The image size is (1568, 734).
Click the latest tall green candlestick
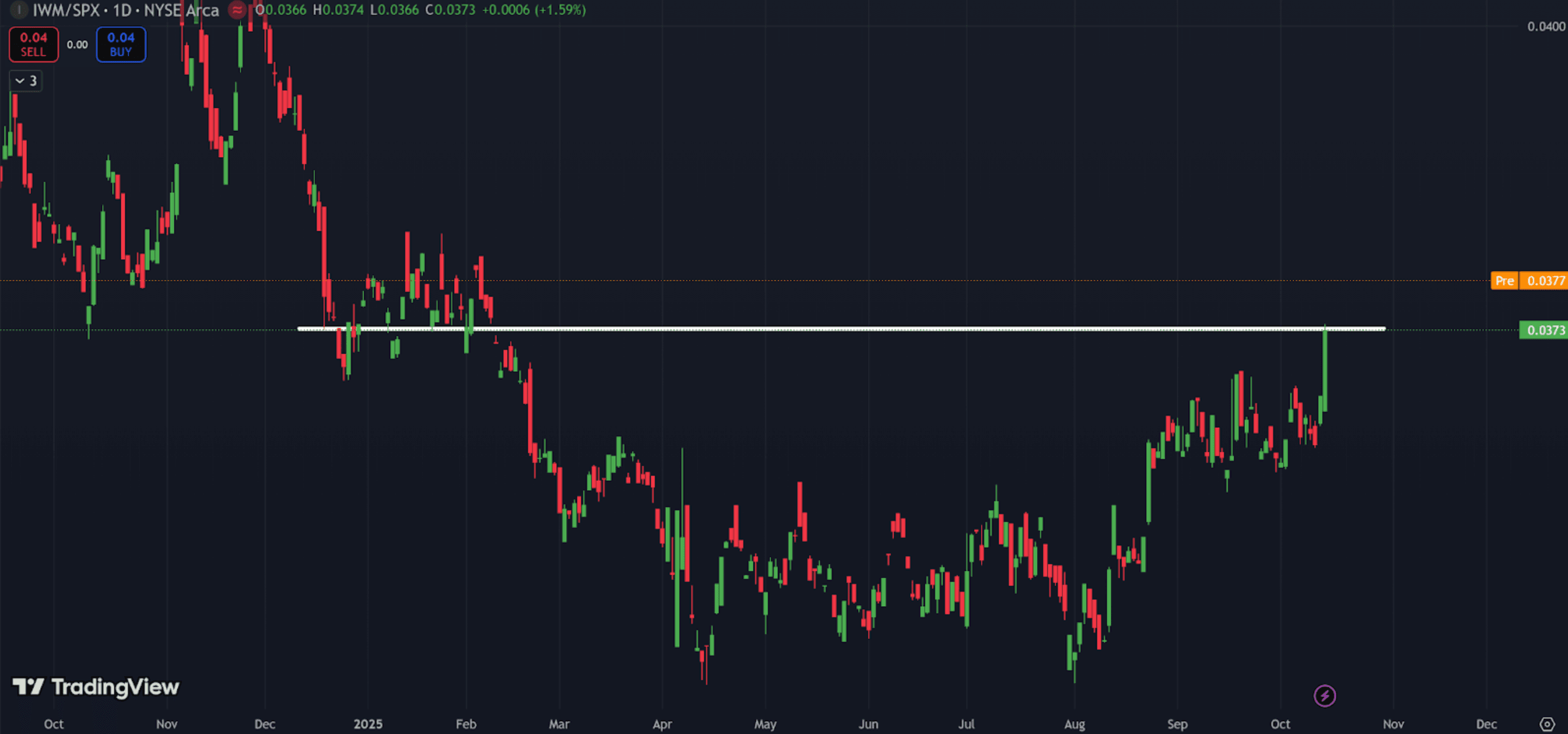[1325, 371]
